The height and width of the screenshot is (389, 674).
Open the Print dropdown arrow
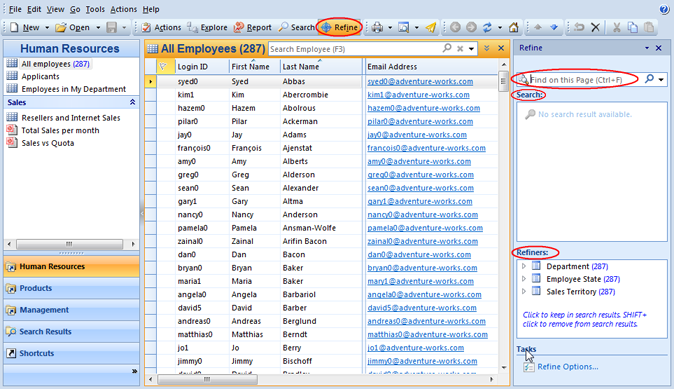390,28
